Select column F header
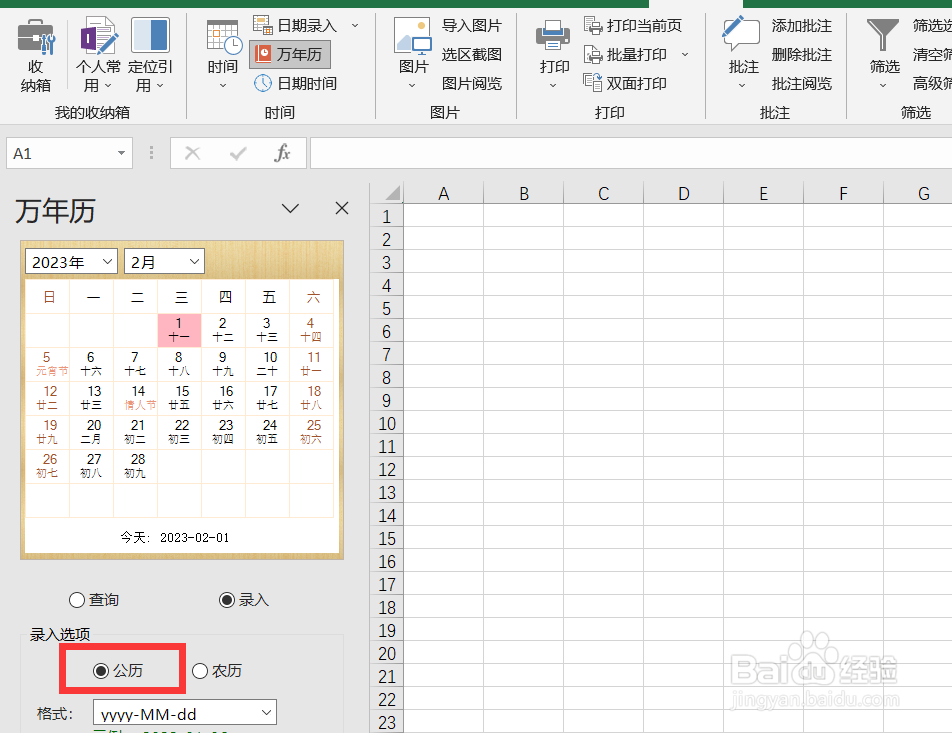The width and height of the screenshot is (952, 733). coord(843,194)
